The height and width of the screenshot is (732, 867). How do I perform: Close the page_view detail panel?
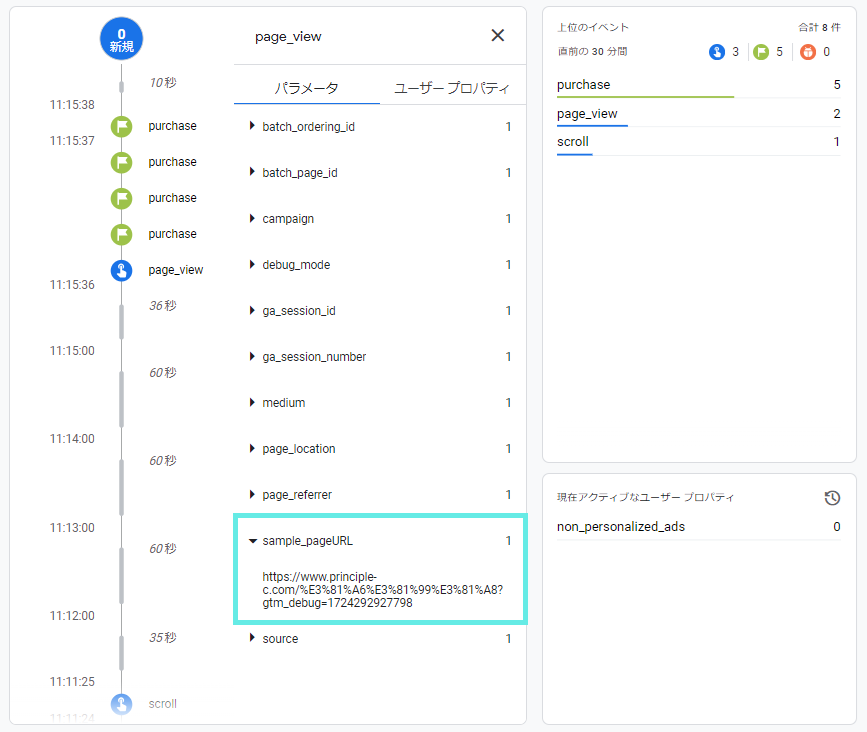(498, 36)
